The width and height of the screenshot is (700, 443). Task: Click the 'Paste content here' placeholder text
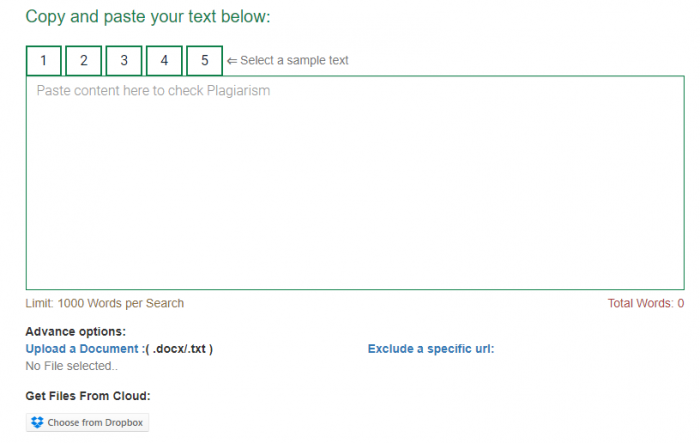pos(153,91)
